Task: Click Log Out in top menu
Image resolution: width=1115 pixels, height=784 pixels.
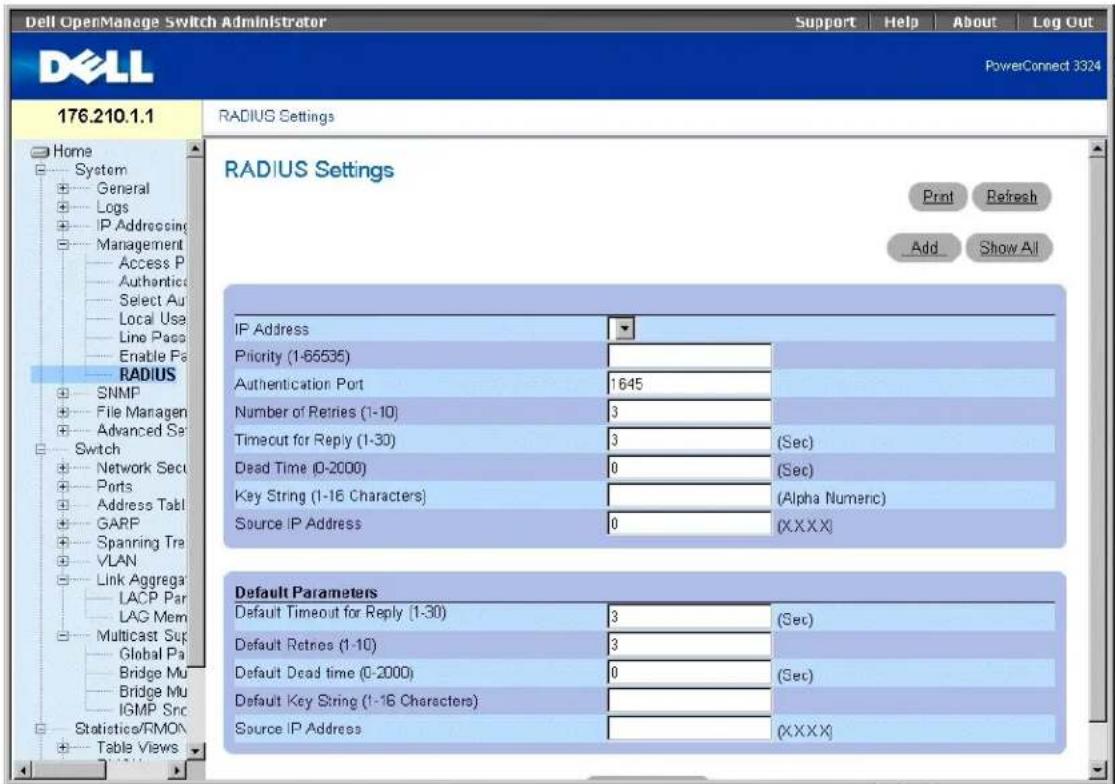Action: [x=1062, y=22]
